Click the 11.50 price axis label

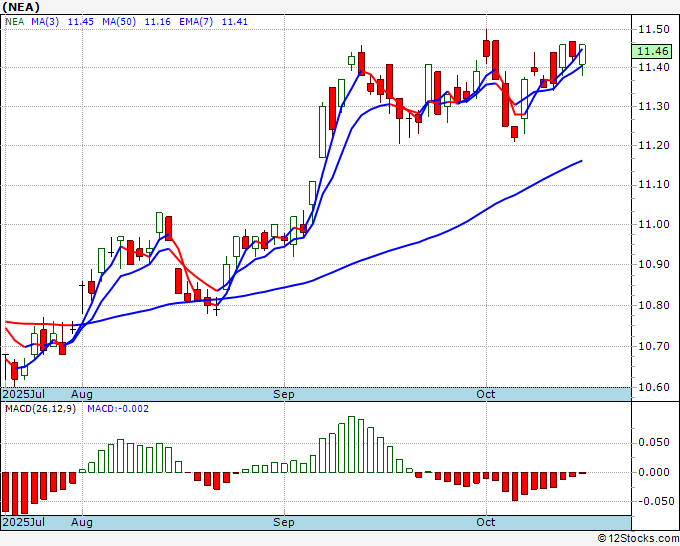pos(654,29)
